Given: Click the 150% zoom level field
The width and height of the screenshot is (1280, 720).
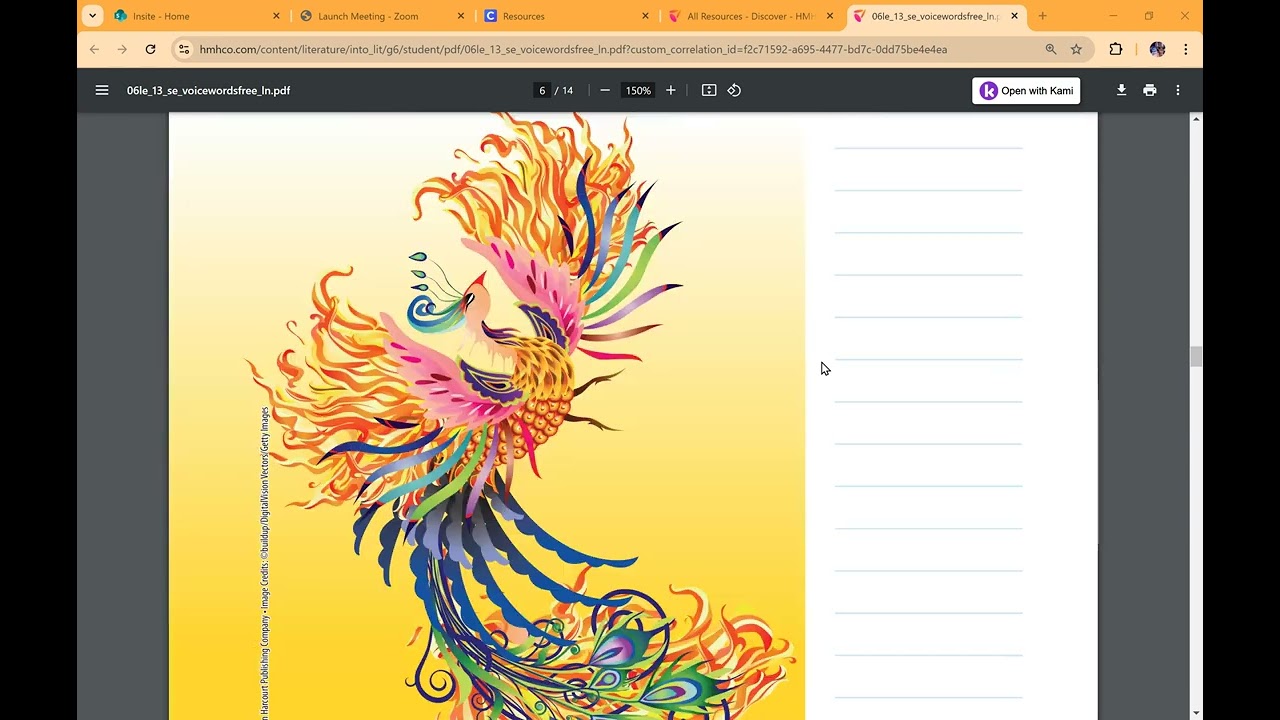Looking at the screenshot, I should point(638,90).
